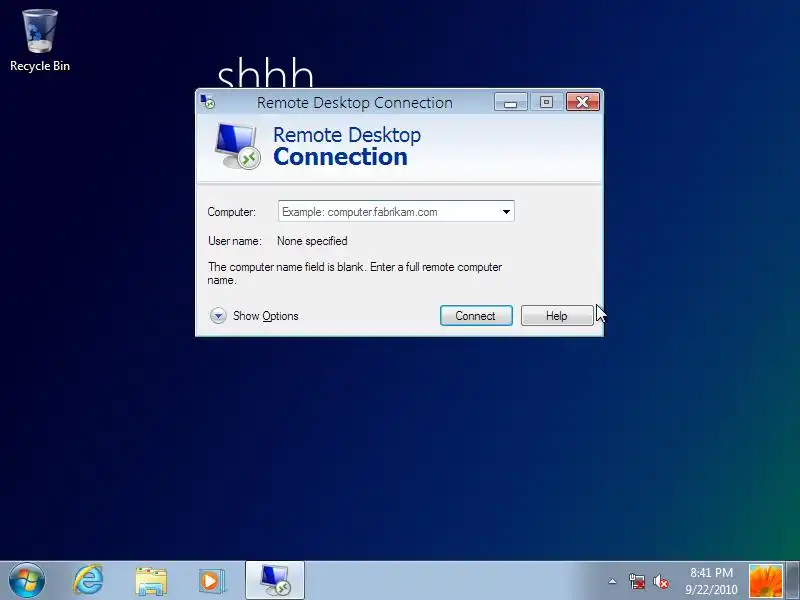
Task: Expand Show Options disclosure arrow
Action: (x=218, y=316)
